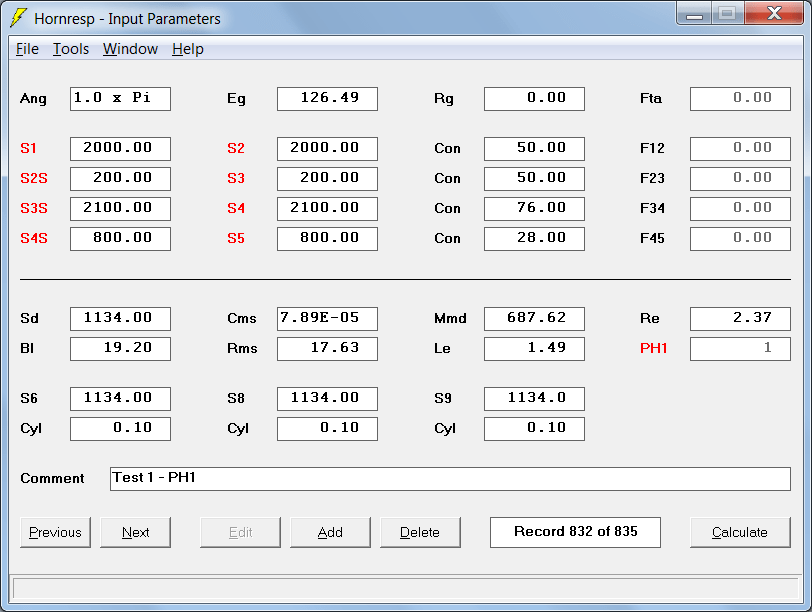Go to the Previous record
The height and width of the screenshot is (612, 812).
pyautogui.click(x=55, y=532)
